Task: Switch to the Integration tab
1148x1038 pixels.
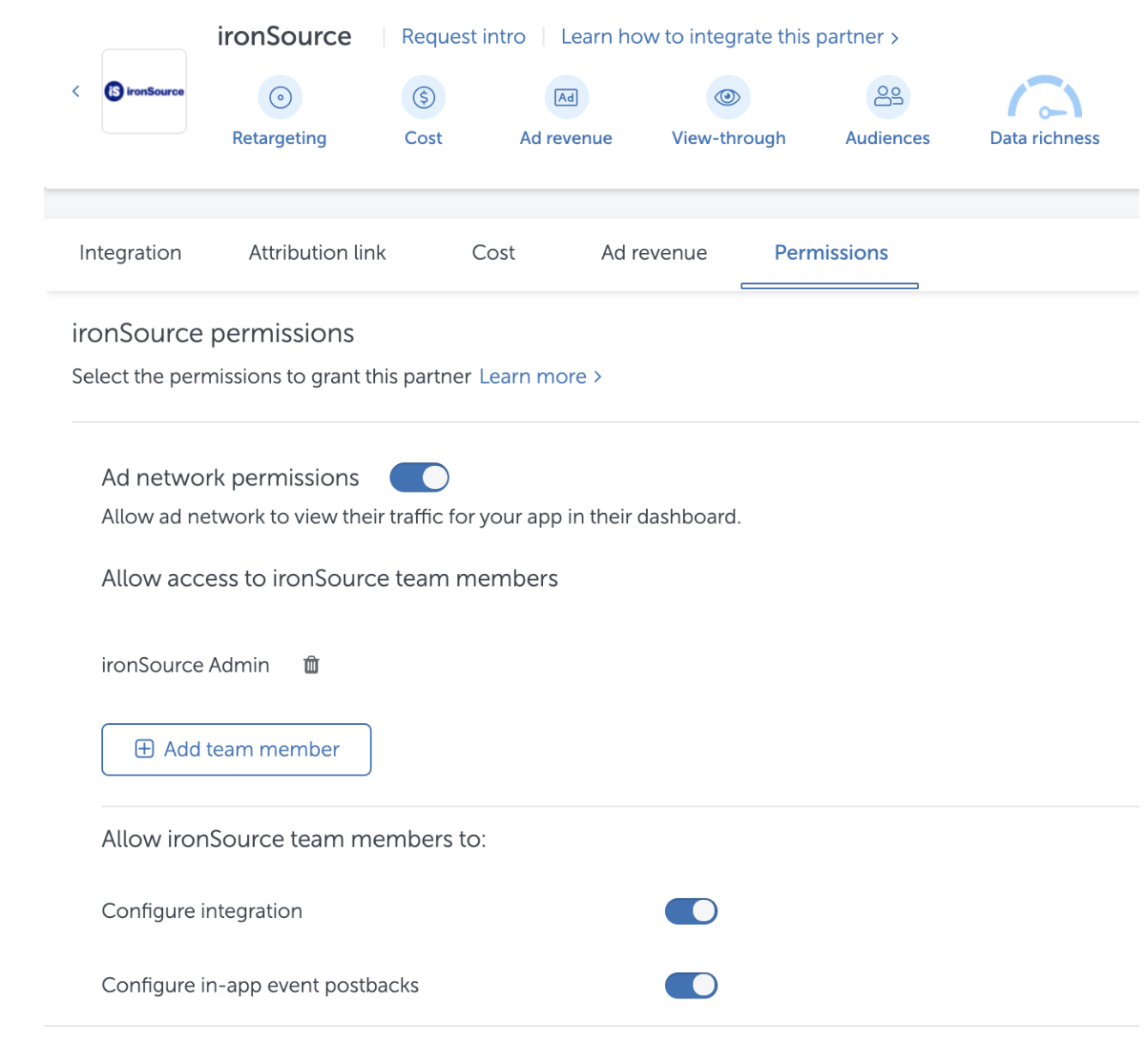Action: [130, 253]
